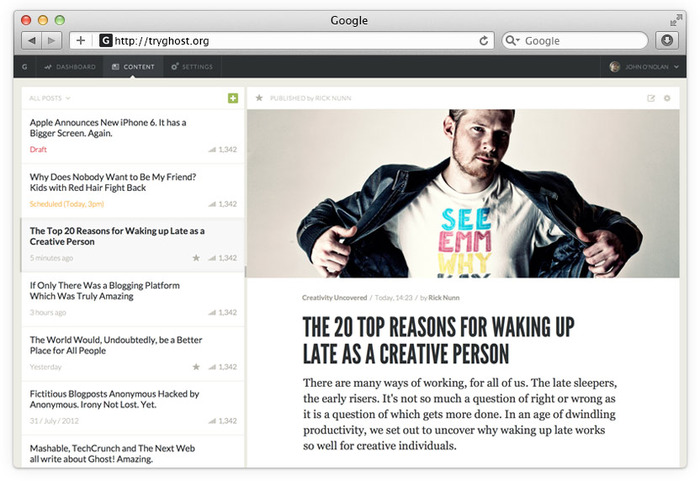Click Creativity Uncovered category link
The height and width of the screenshot is (481, 700).
[334, 298]
